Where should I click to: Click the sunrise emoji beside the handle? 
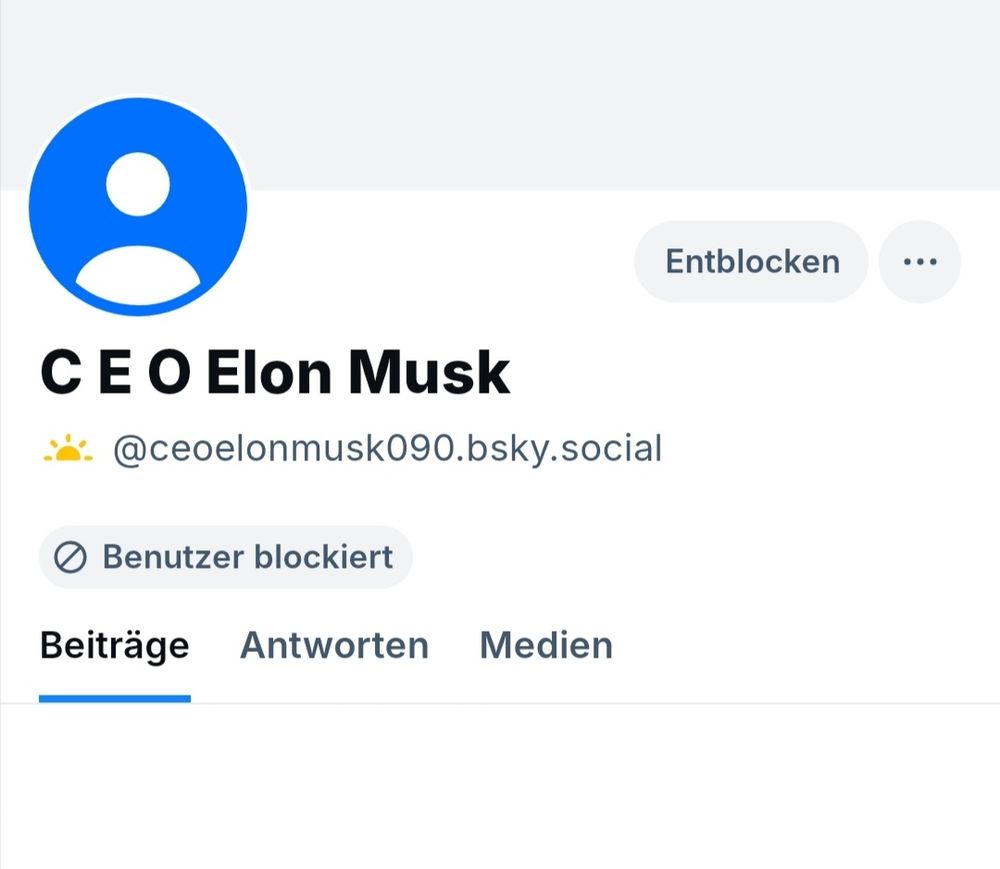pyautogui.click(x=68, y=448)
